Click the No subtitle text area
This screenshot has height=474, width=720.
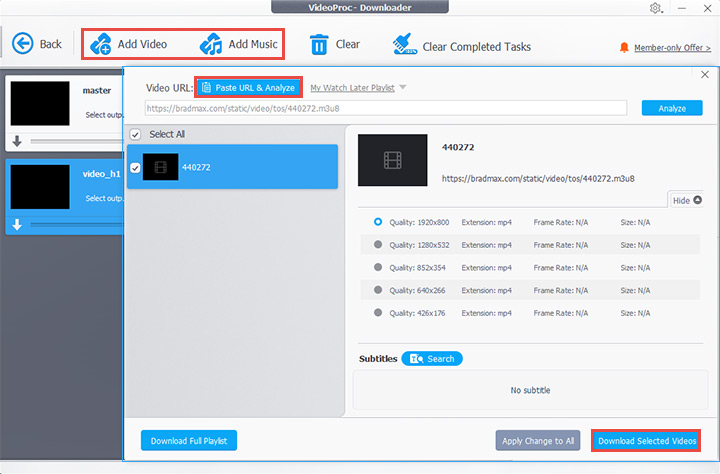coord(530,390)
